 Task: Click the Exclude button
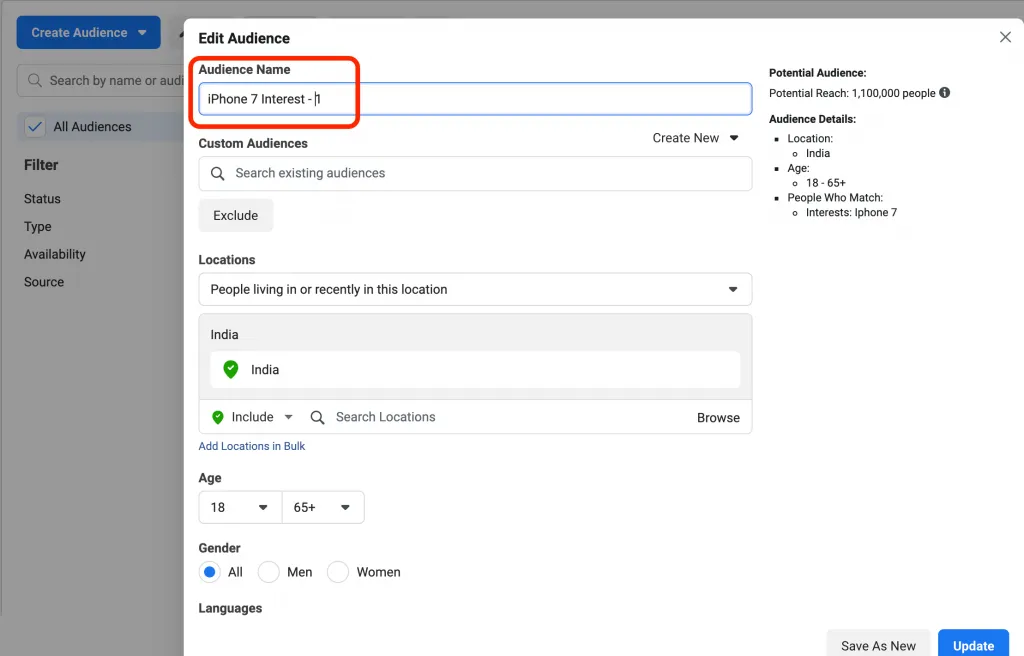pos(236,216)
